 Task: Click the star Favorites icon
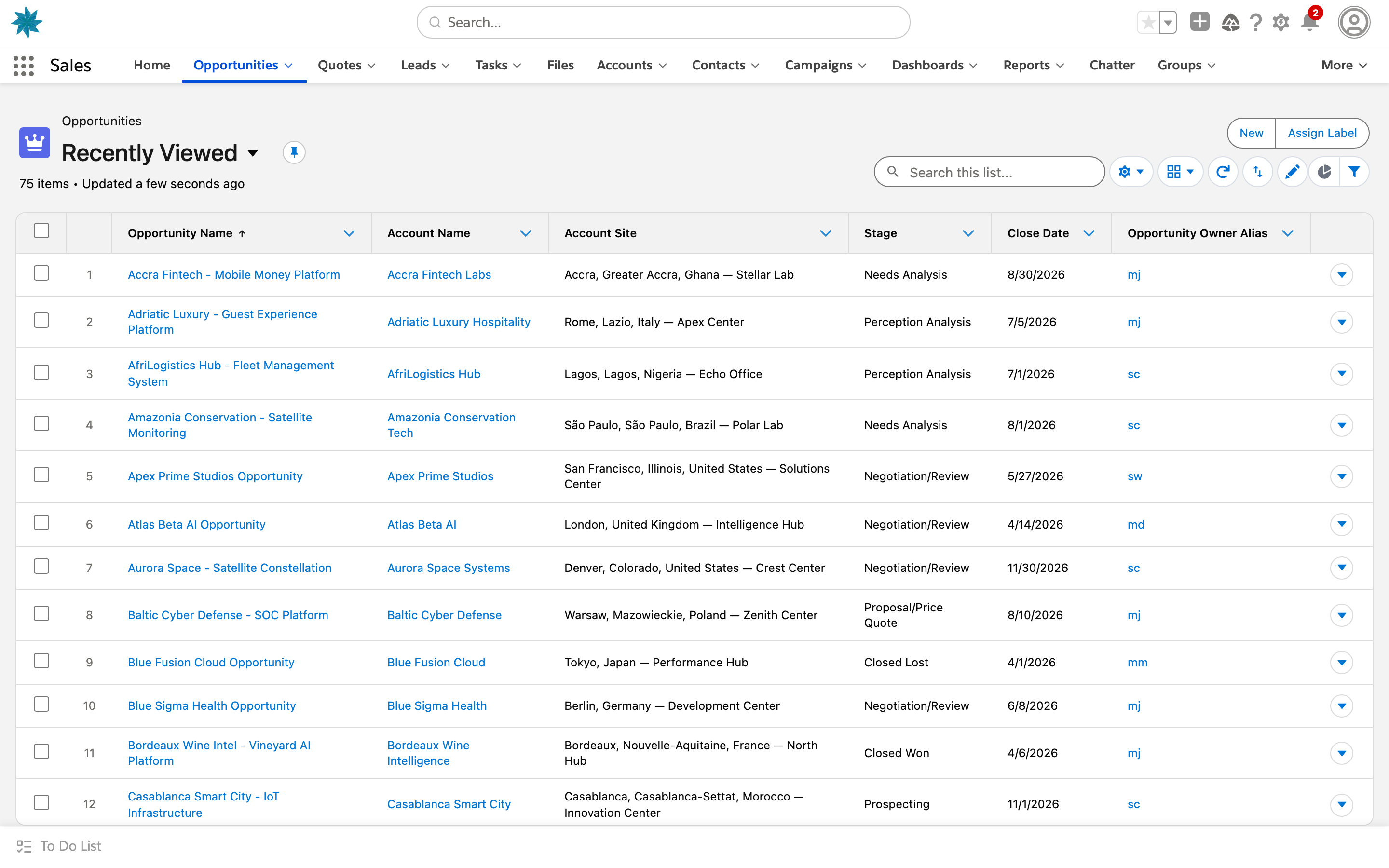[x=1148, y=22]
